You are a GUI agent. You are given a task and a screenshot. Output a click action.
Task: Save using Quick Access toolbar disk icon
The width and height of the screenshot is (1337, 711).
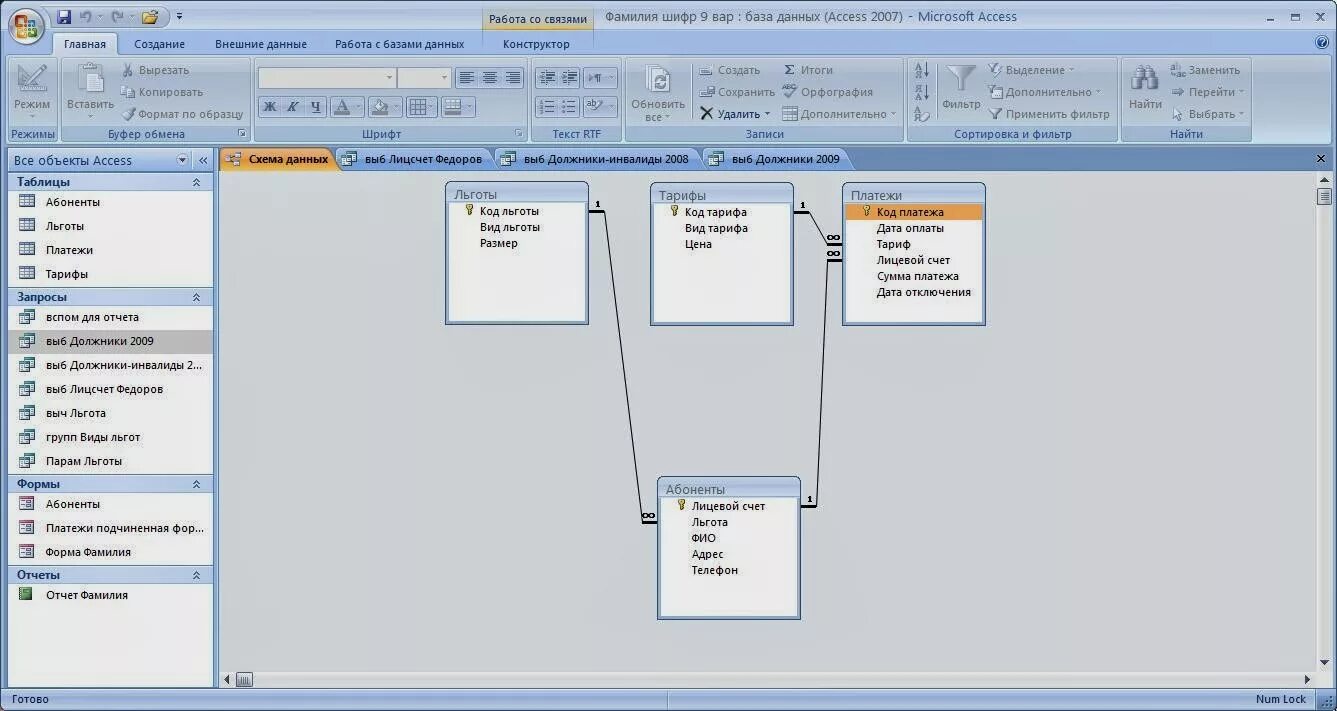(x=64, y=17)
